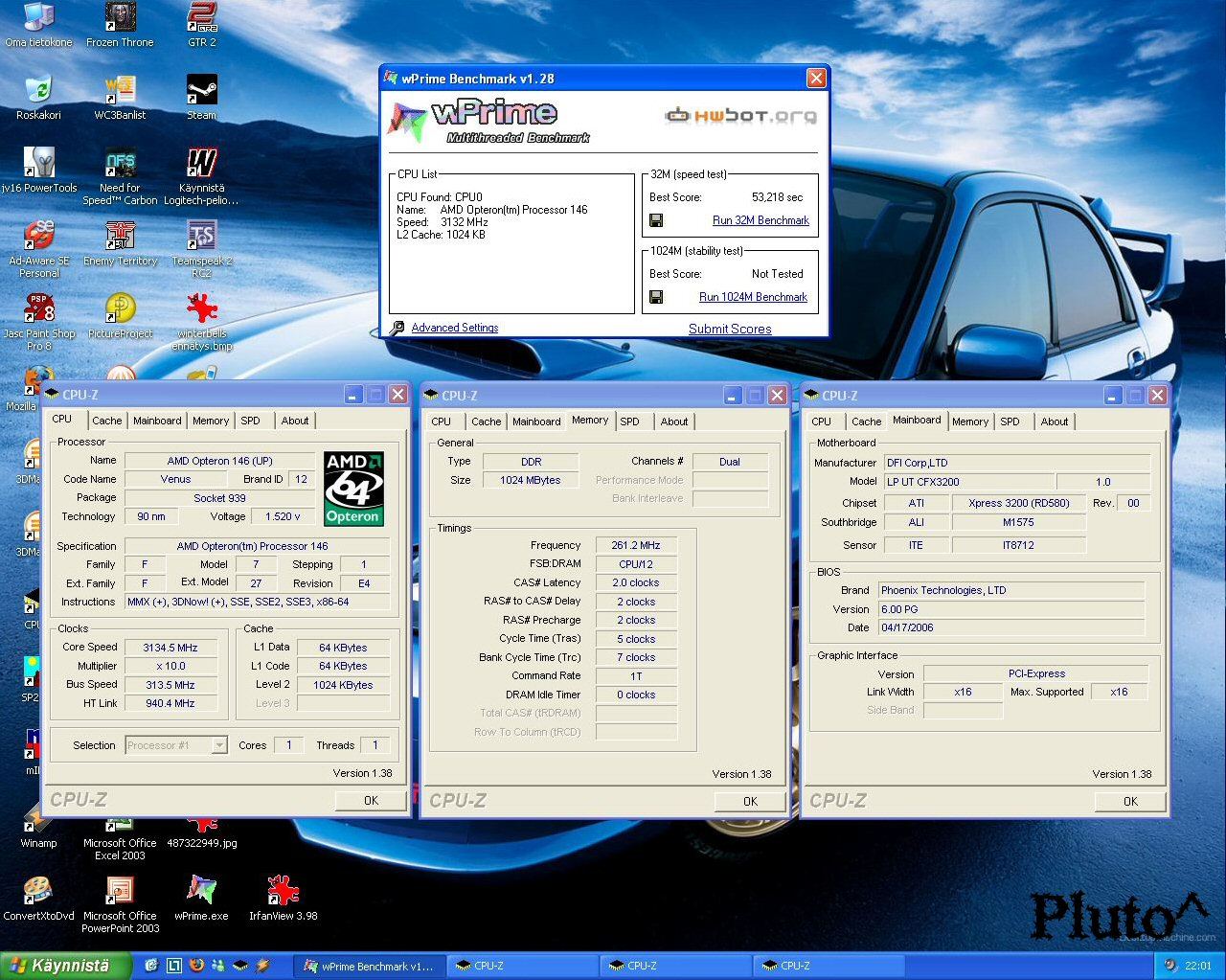The image size is (1226, 980).
Task: Open Frozen Throne desktop shortcut
Action: tap(120, 25)
